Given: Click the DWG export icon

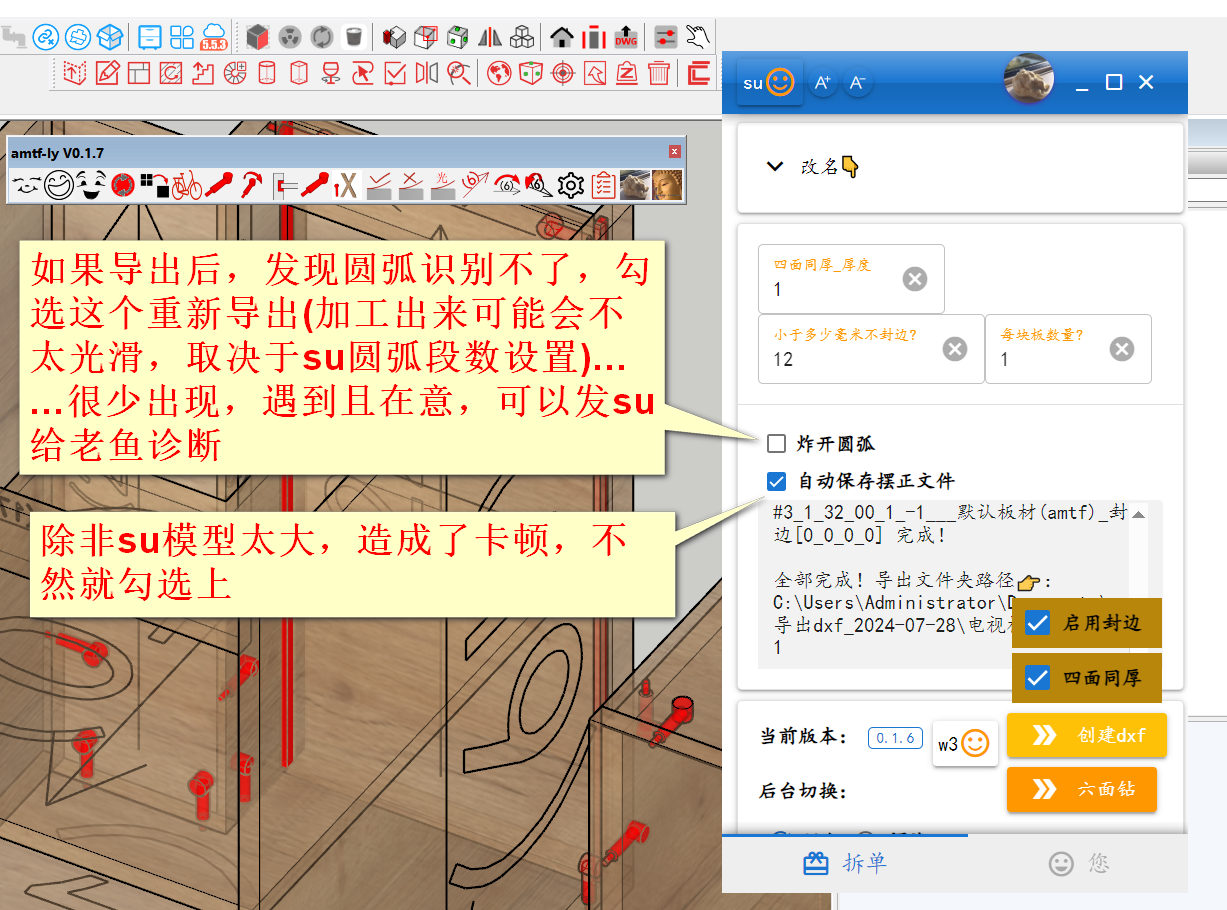Looking at the screenshot, I should tap(626, 38).
